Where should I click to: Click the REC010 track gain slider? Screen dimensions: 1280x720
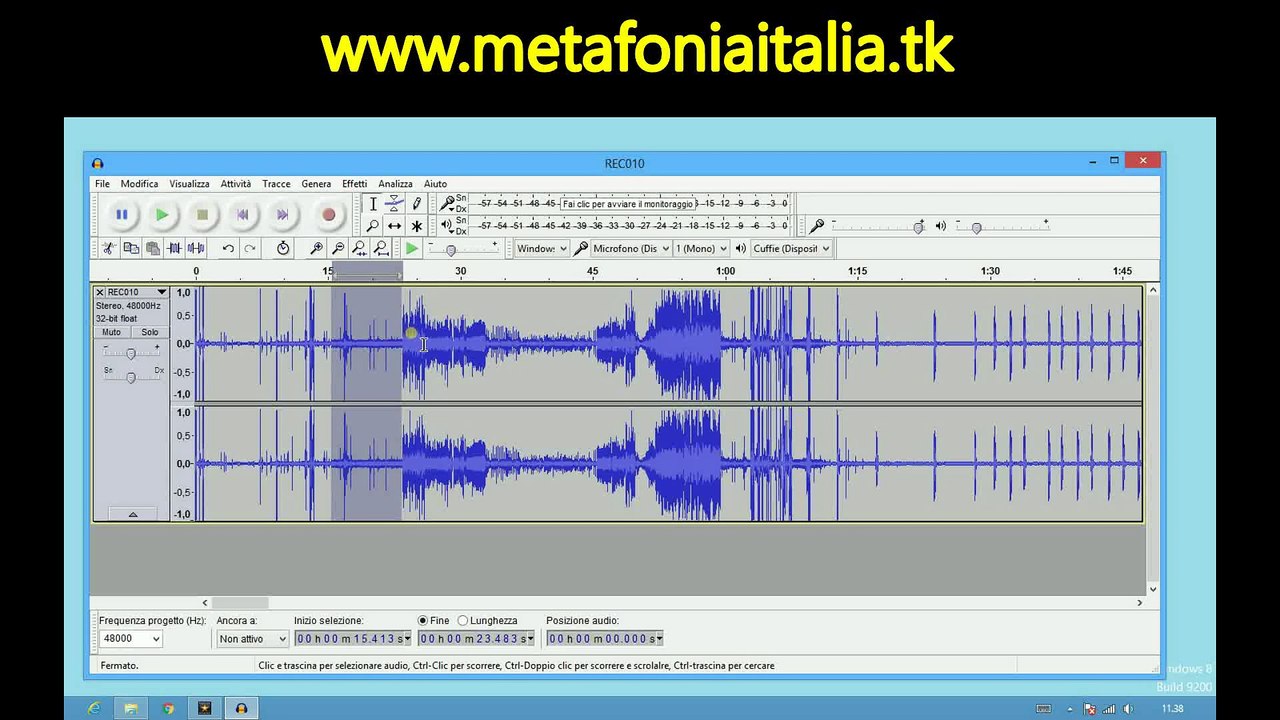pyautogui.click(x=130, y=354)
